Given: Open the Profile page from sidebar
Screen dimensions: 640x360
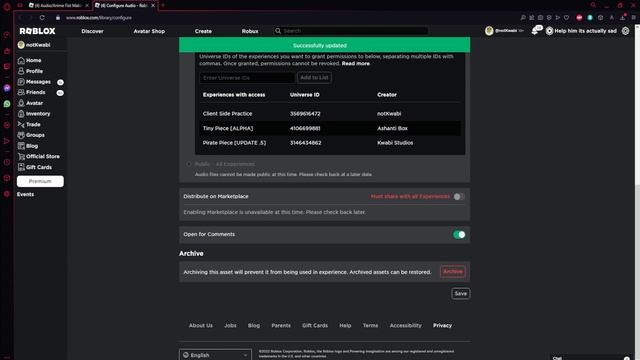Looking at the screenshot, I should coord(30,71).
